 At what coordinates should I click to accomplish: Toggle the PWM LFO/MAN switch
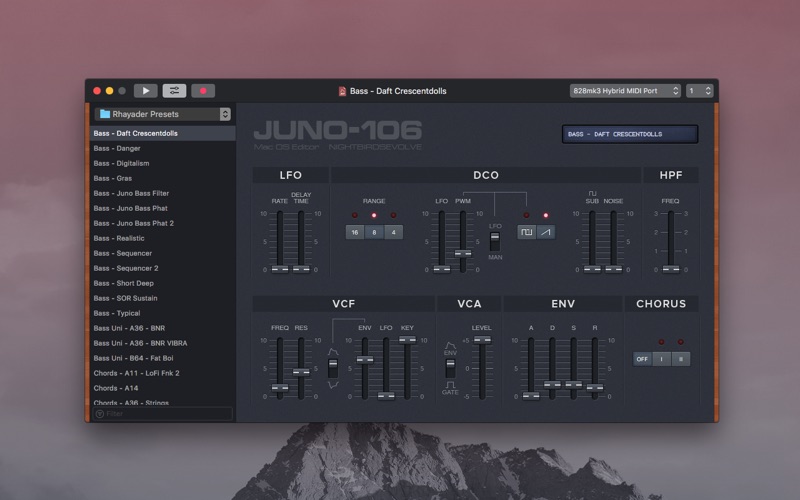(x=494, y=241)
